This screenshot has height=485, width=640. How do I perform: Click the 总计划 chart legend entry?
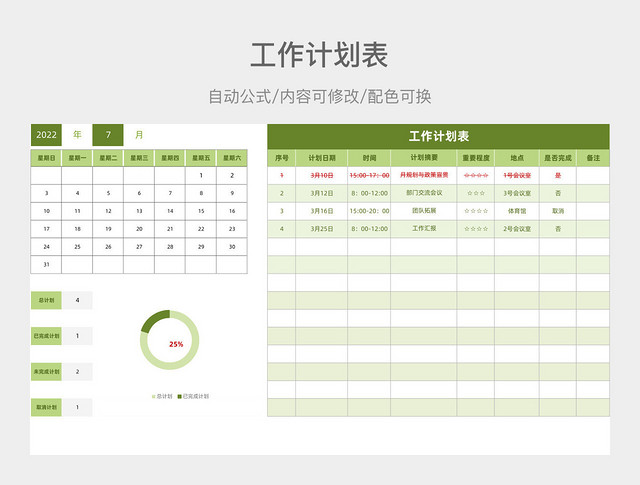162,396
